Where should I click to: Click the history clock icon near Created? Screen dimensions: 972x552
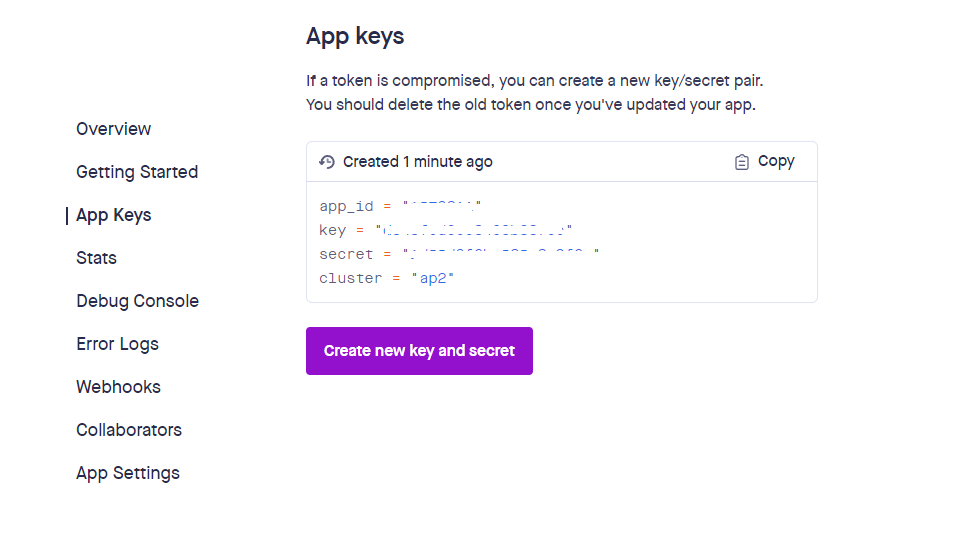[326, 162]
